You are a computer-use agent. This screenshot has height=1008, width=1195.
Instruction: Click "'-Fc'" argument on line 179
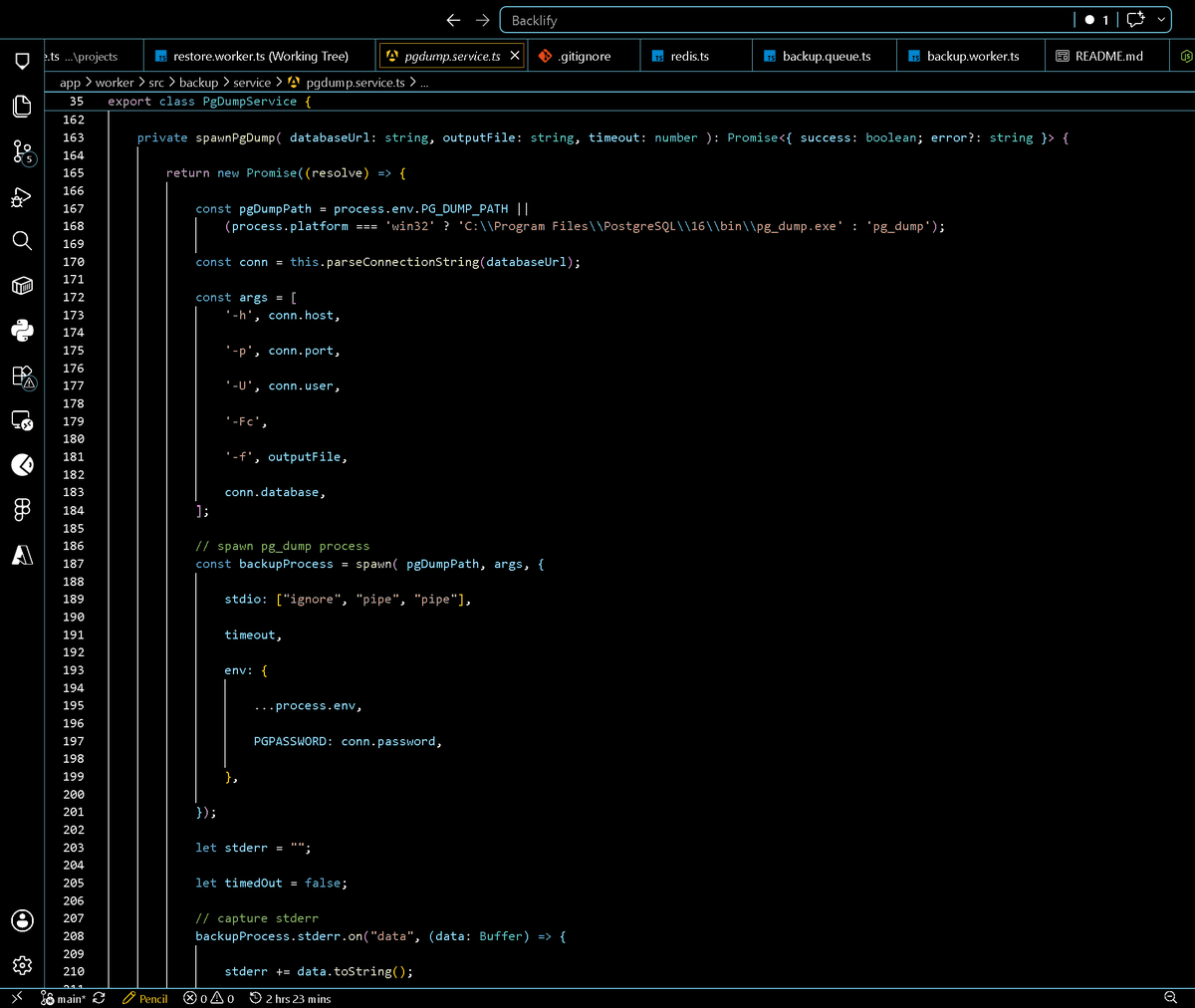pyautogui.click(x=243, y=421)
